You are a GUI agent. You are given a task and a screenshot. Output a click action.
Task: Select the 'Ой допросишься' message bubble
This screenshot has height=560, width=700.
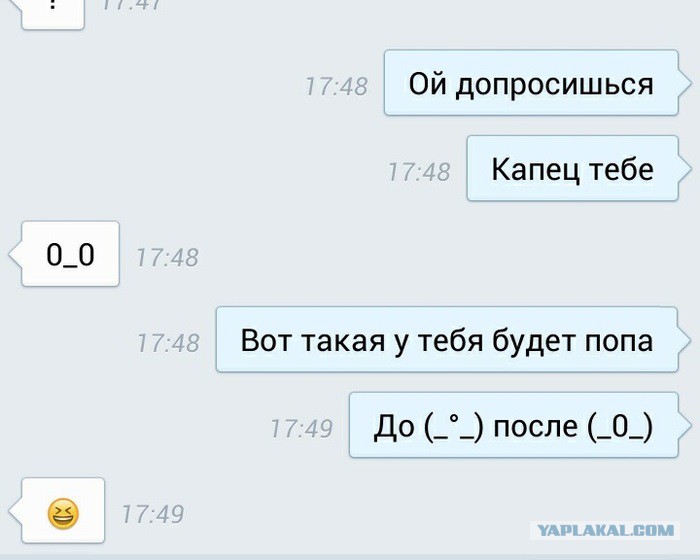coord(531,83)
